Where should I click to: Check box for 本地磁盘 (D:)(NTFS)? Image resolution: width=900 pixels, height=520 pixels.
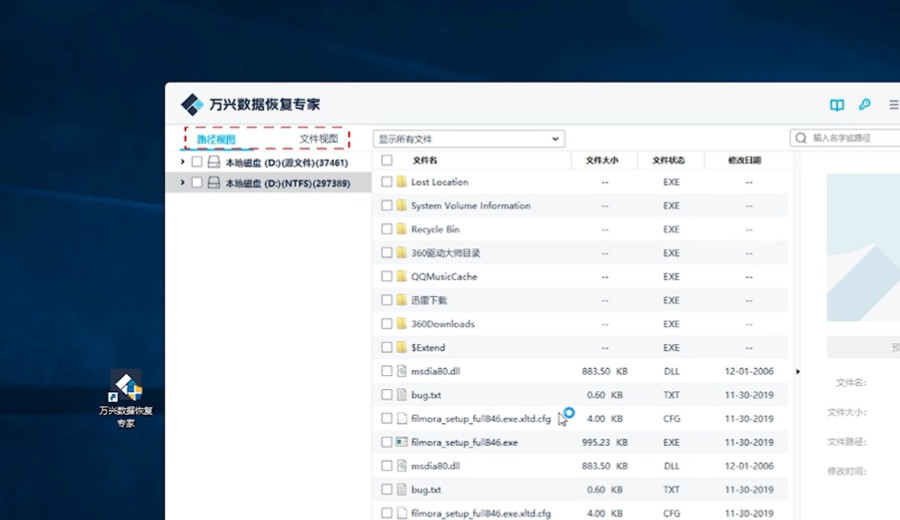197,183
